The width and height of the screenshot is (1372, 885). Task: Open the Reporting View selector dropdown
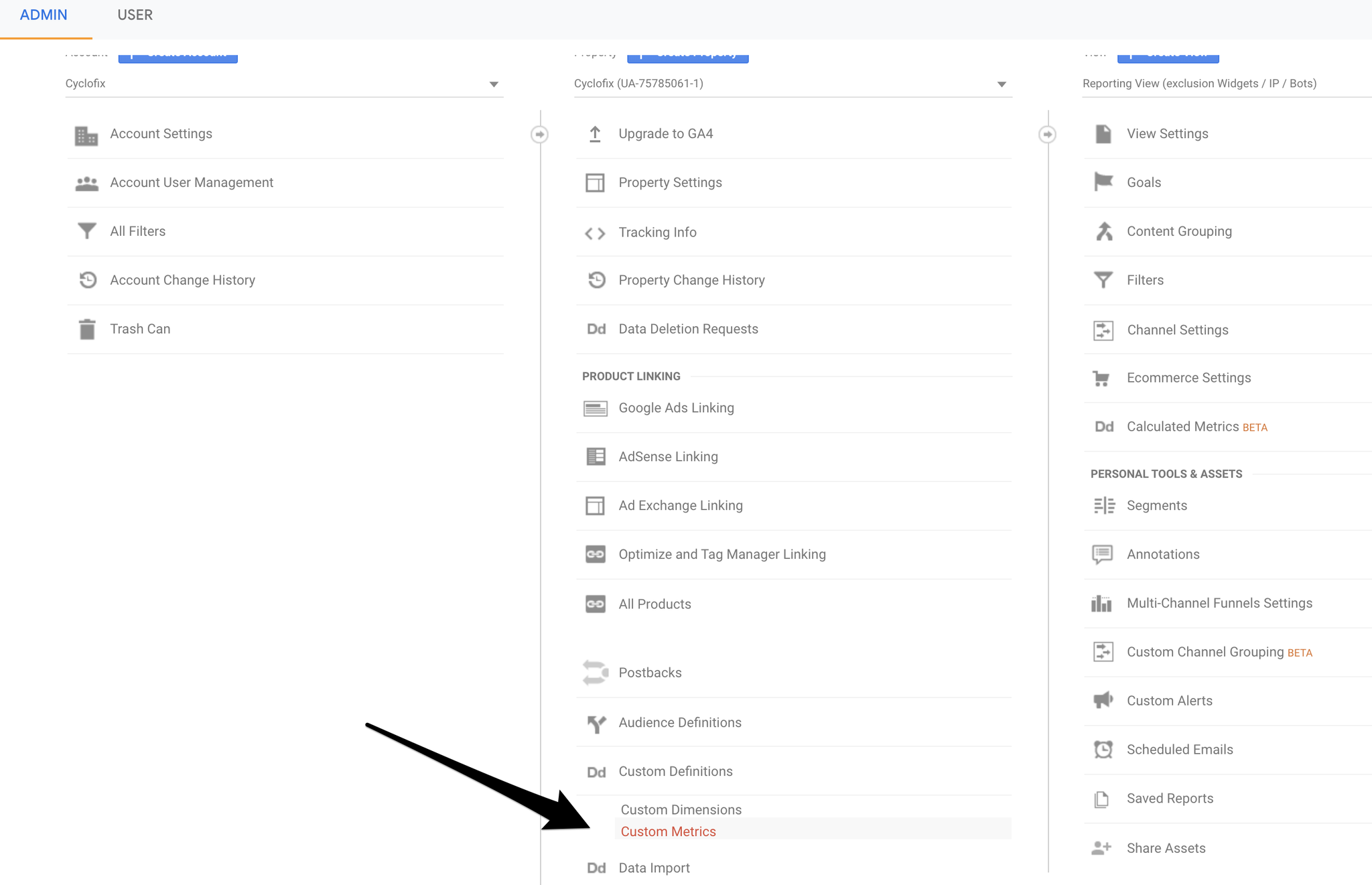click(1227, 84)
